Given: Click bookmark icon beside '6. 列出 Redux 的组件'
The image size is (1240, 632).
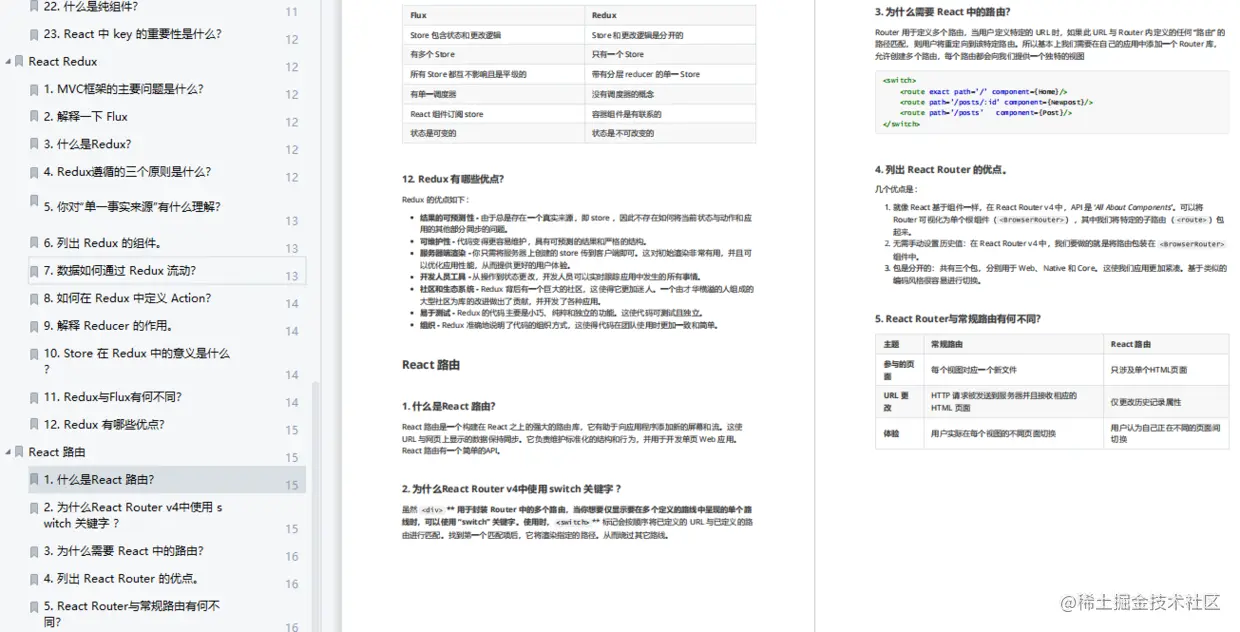Looking at the screenshot, I should pyautogui.click(x=35, y=243).
